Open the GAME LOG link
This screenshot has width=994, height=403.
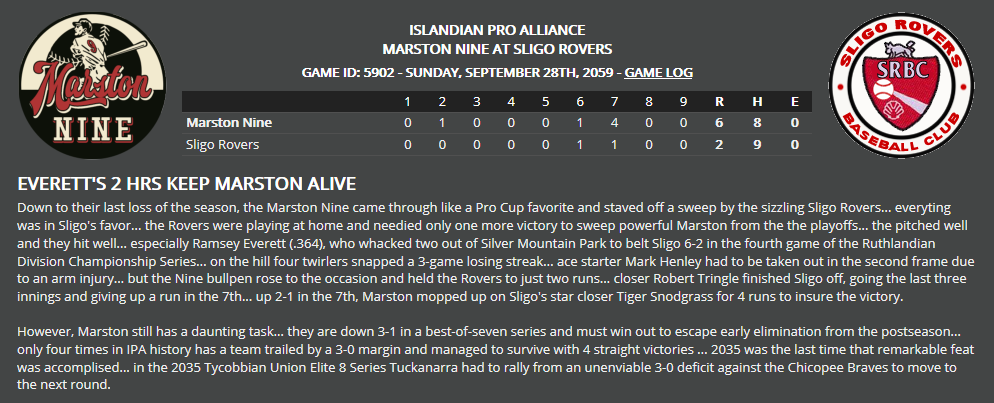[658, 73]
